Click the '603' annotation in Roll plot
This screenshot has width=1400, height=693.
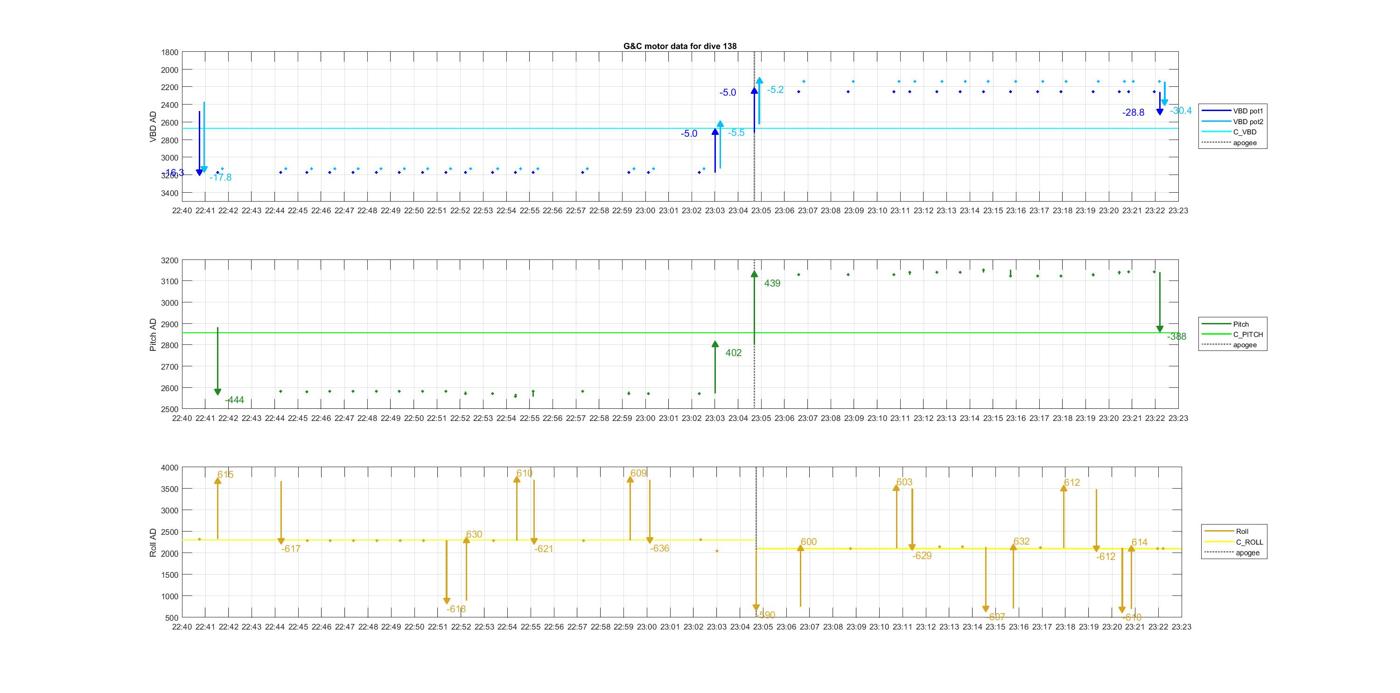904,483
